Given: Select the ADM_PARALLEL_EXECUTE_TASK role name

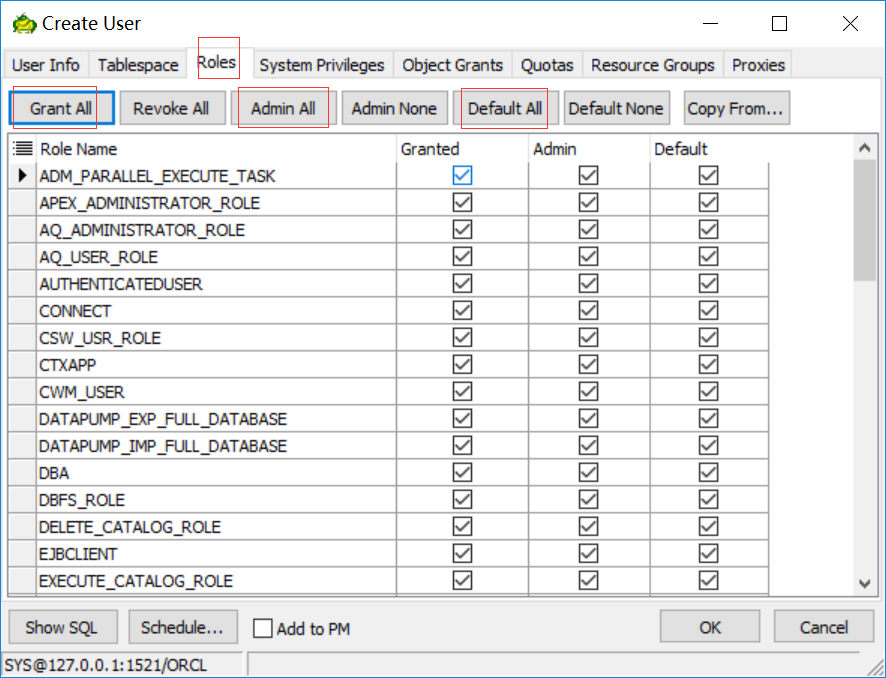Looking at the screenshot, I should 157,176.
